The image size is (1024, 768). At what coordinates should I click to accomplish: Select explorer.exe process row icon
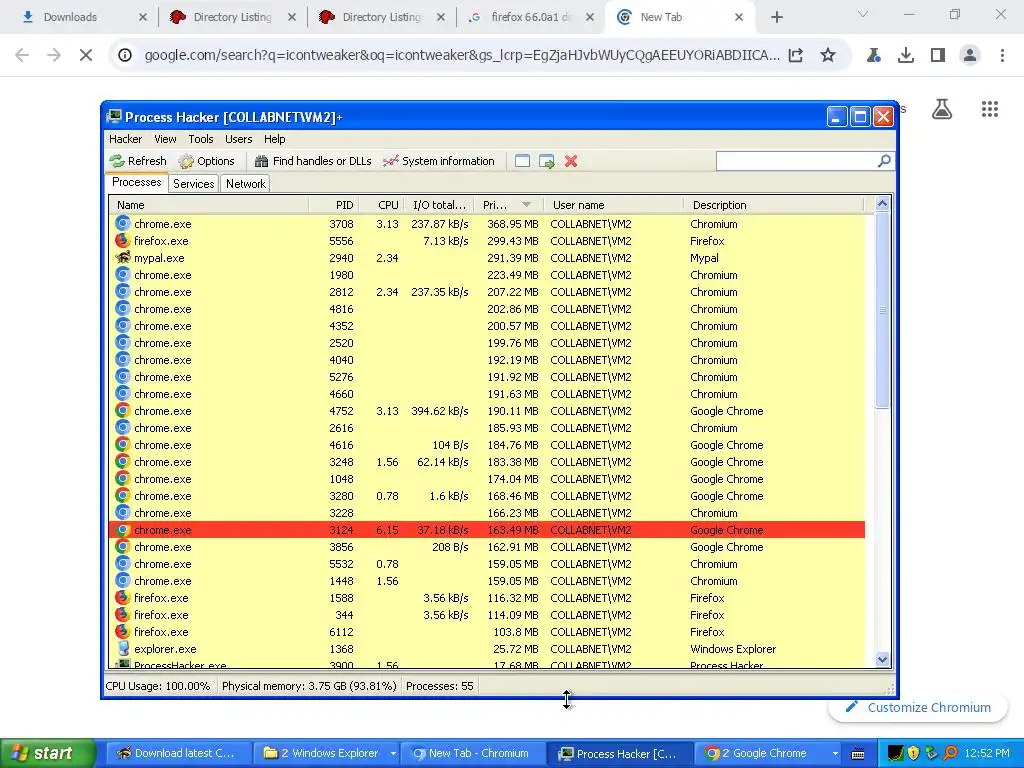tap(122, 648)
